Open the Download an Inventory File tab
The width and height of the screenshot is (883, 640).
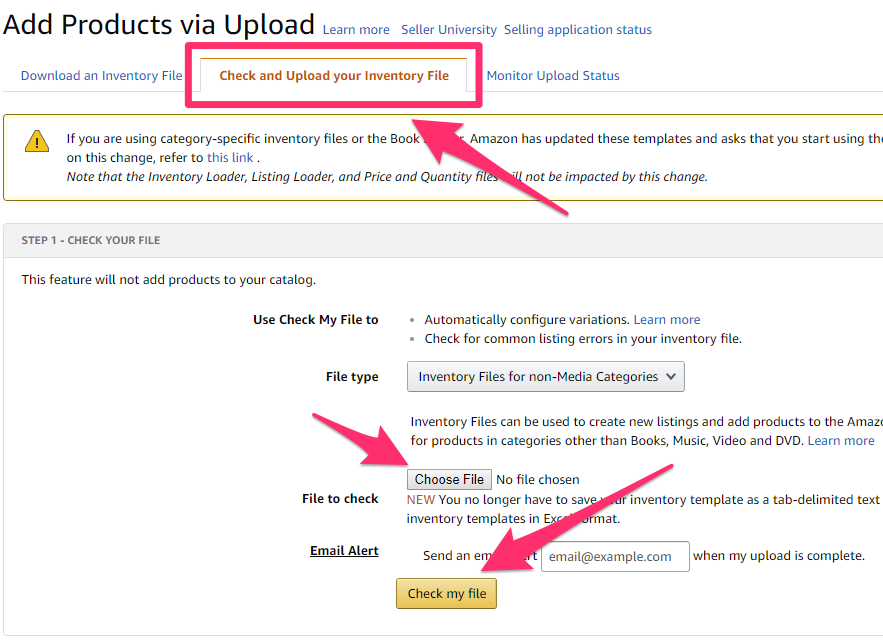[x=101, y=75]
